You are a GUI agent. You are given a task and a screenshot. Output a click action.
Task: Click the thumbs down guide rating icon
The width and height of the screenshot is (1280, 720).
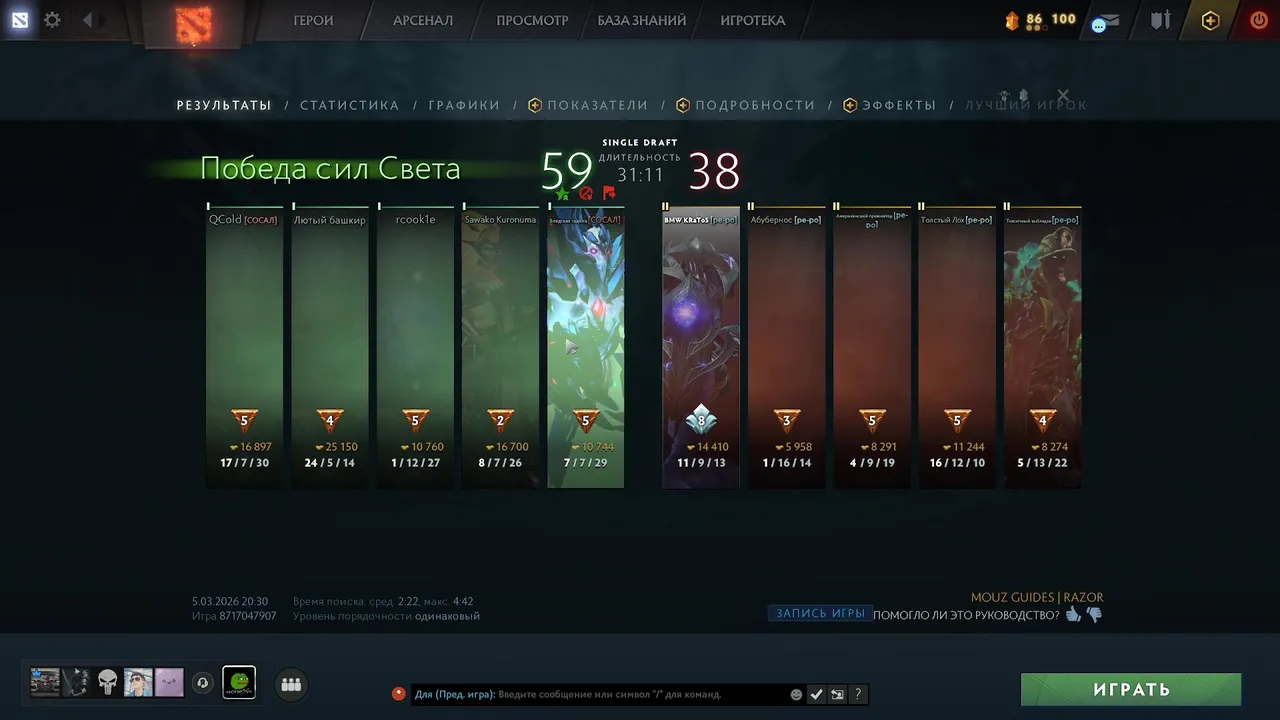coord(1094,615)
